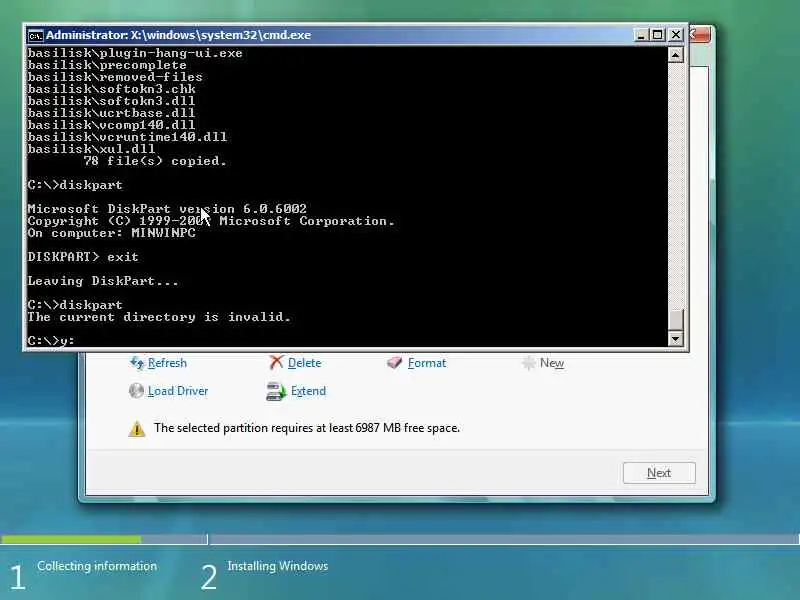Click 'basilisk\softokn3.chk' line
This screenshot has height=600, width=800.
click(111, 89)
